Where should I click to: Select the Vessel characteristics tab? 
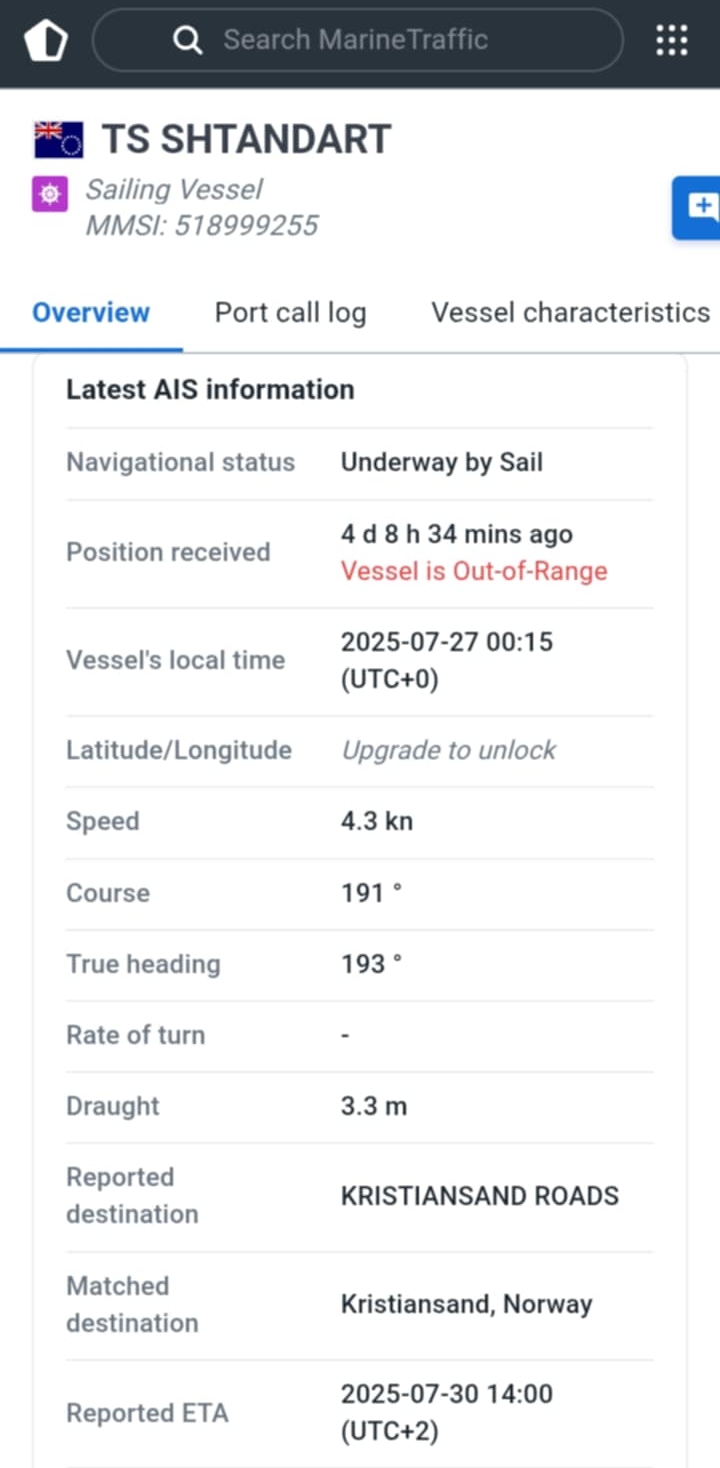coord(570,313)
